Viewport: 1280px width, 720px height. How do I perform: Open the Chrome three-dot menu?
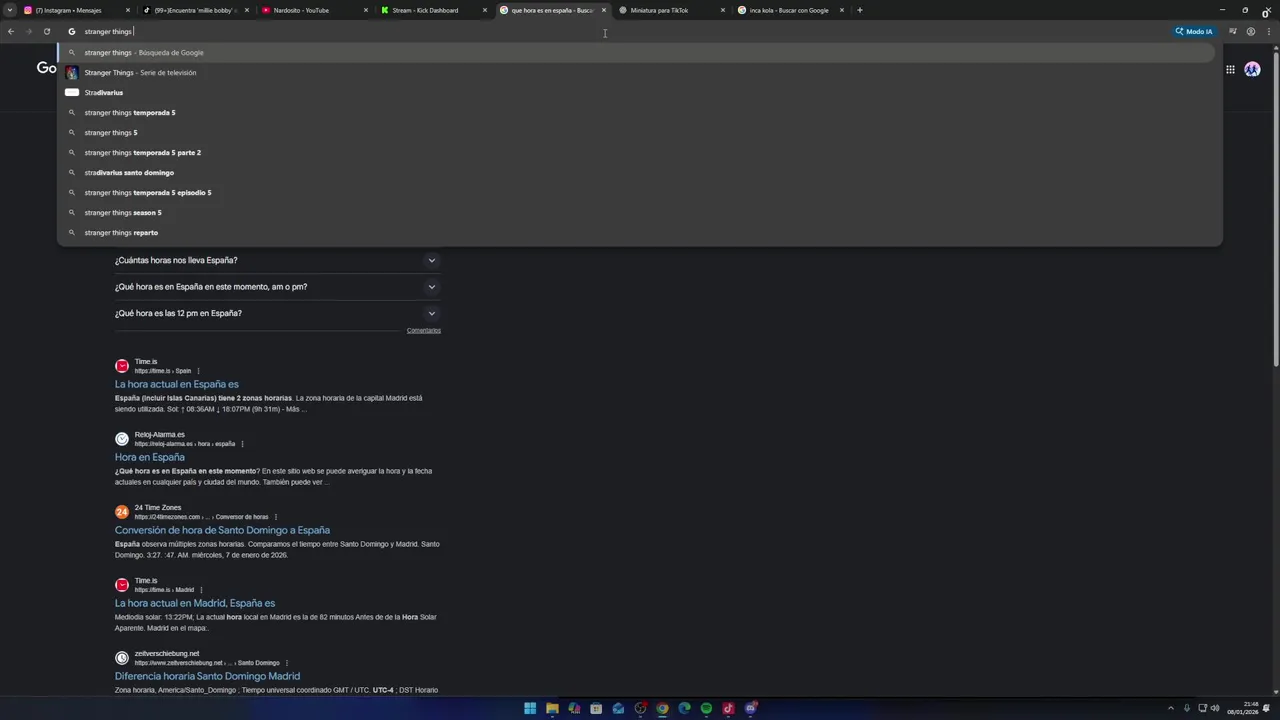[x=1269, y=31]
